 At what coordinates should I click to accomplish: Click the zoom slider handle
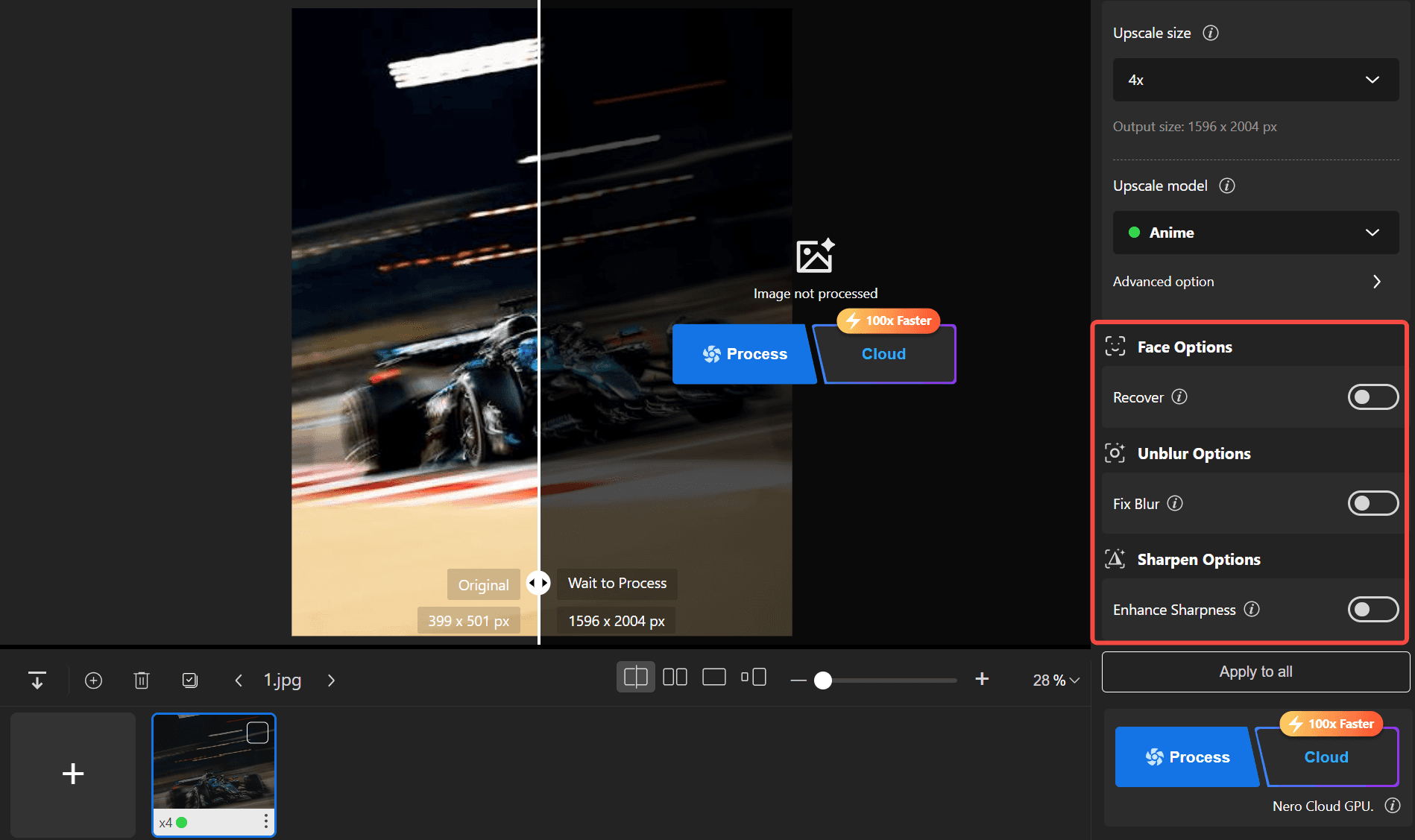click(823, 680)
